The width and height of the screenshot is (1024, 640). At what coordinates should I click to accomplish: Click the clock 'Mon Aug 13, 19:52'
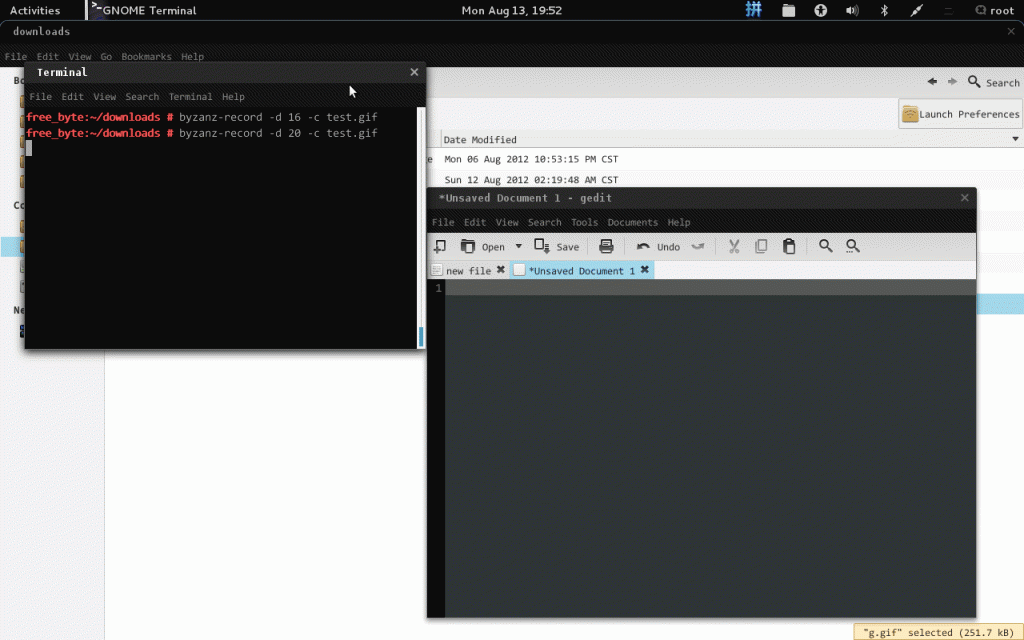(511, 10)
